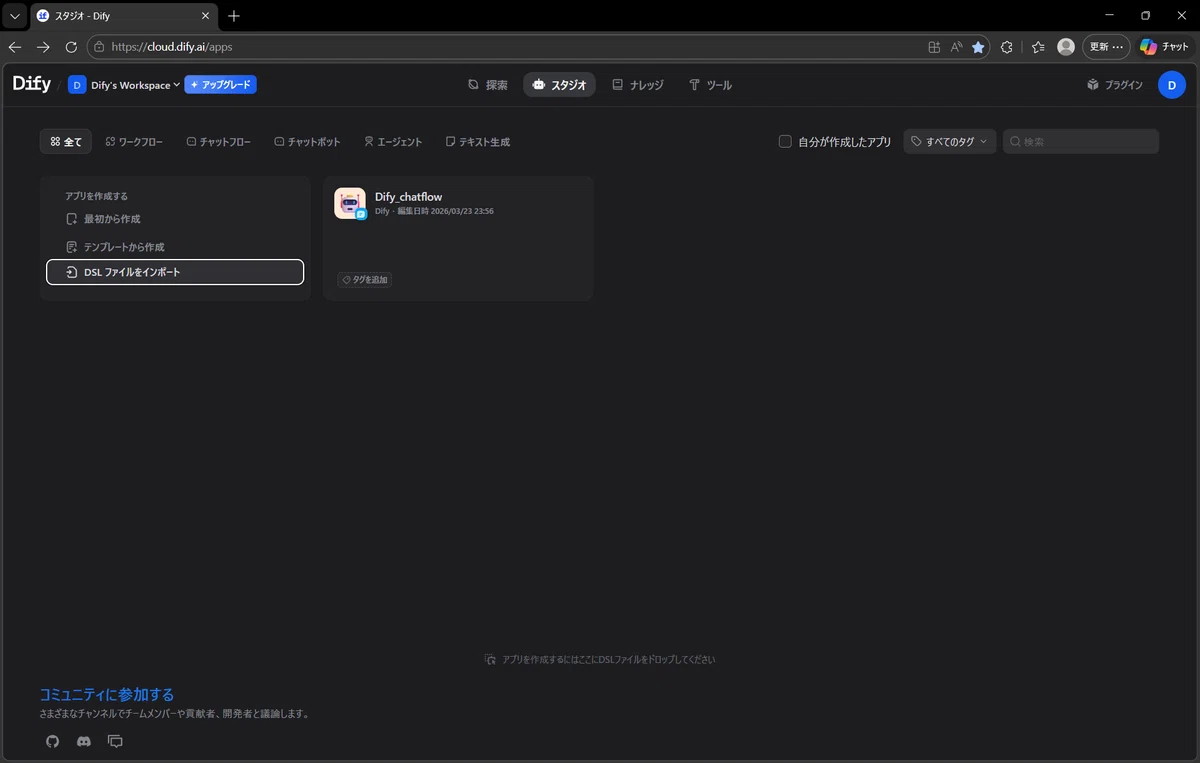Click site info lock icon
1200x763 pixels.
(98, 47)
